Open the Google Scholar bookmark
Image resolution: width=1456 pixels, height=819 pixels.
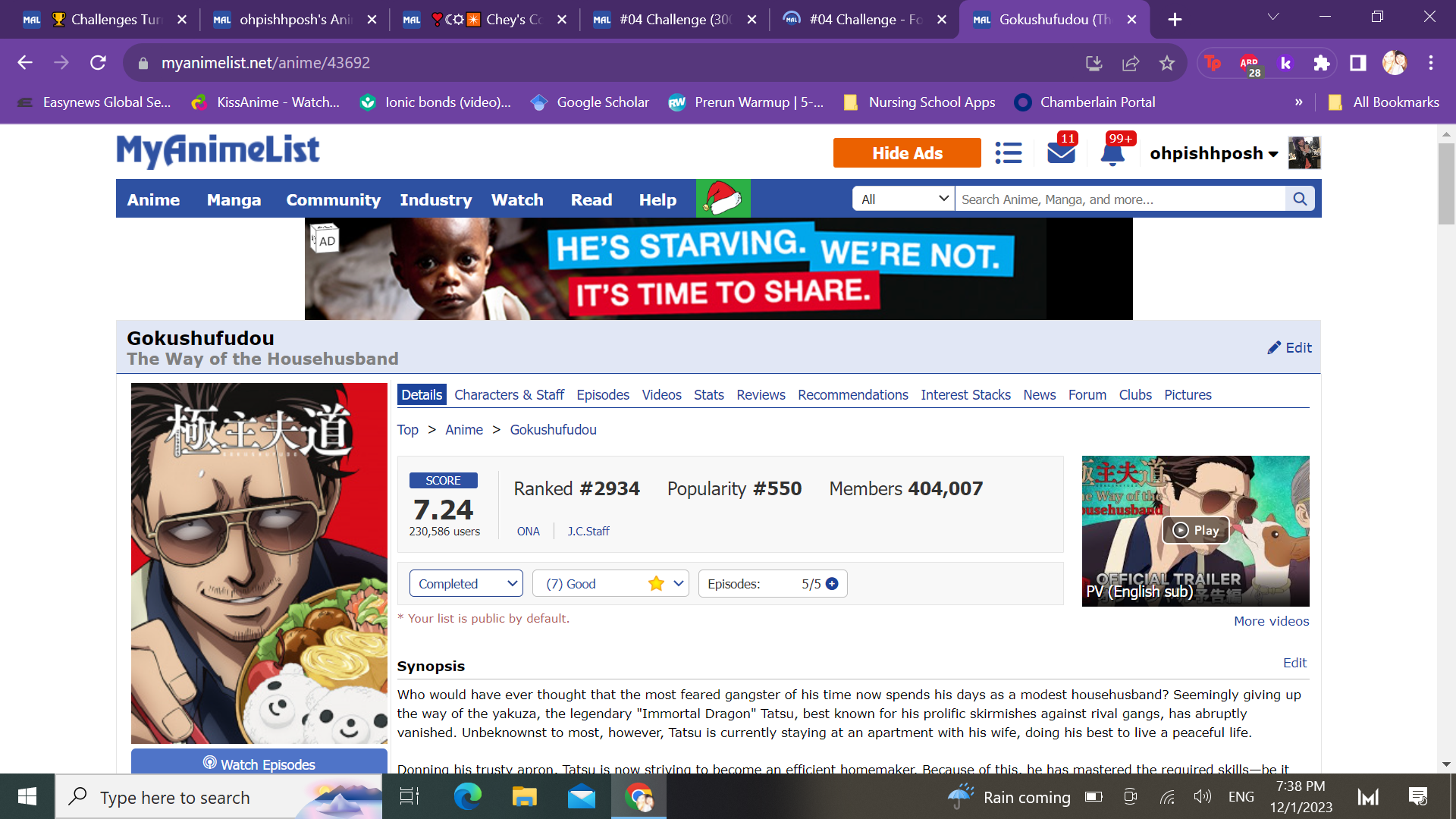[590, 102]
